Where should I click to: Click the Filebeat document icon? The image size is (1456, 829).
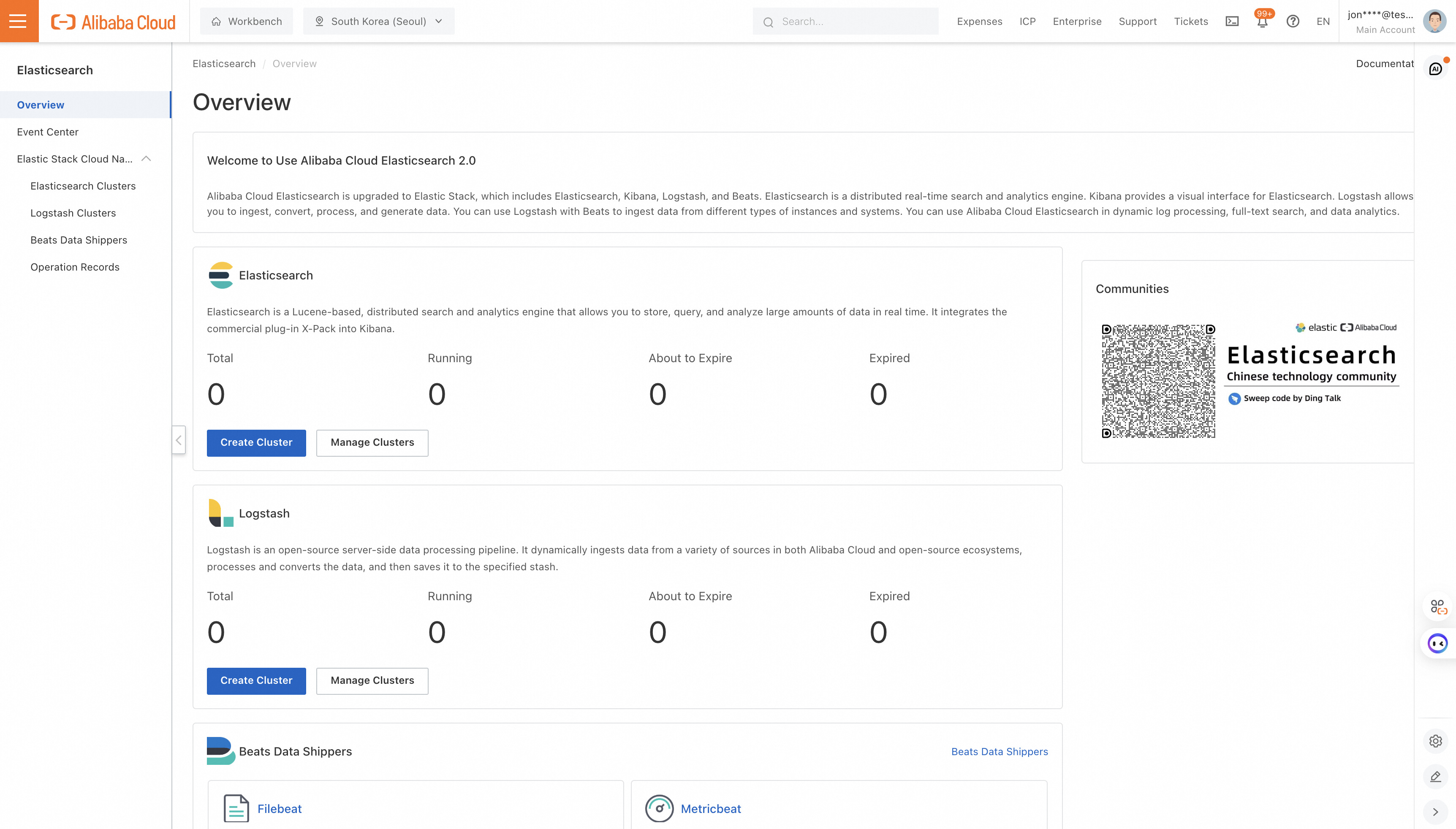coord(236,808)
